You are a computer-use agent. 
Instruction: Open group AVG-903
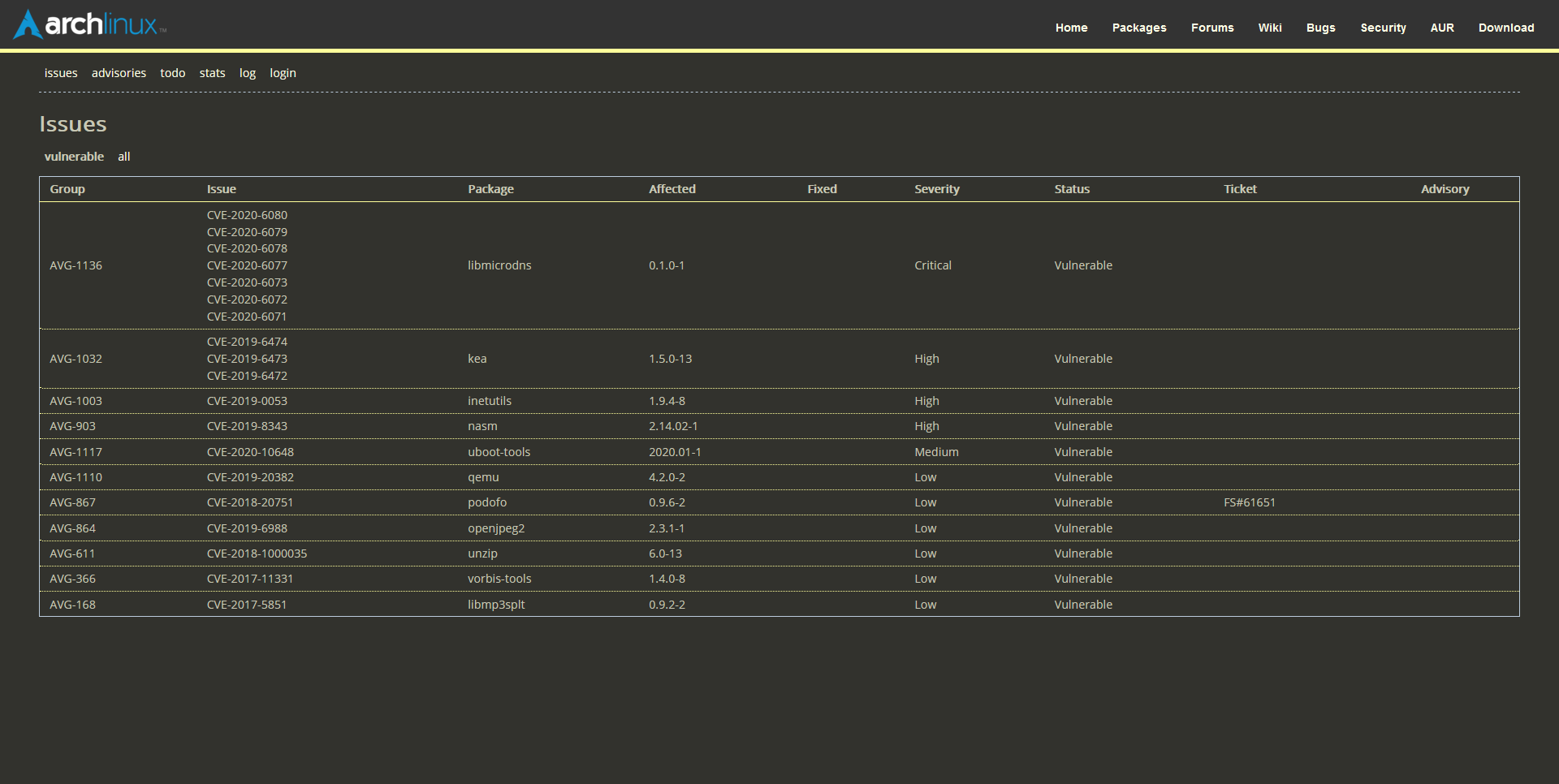click(72, 426)
